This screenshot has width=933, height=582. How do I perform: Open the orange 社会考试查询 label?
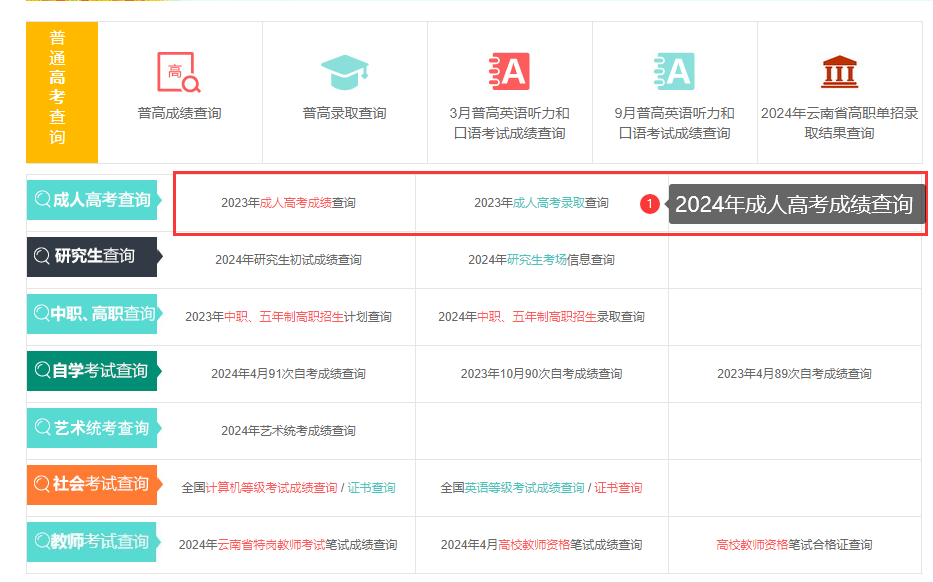click(x=93, y=484)
